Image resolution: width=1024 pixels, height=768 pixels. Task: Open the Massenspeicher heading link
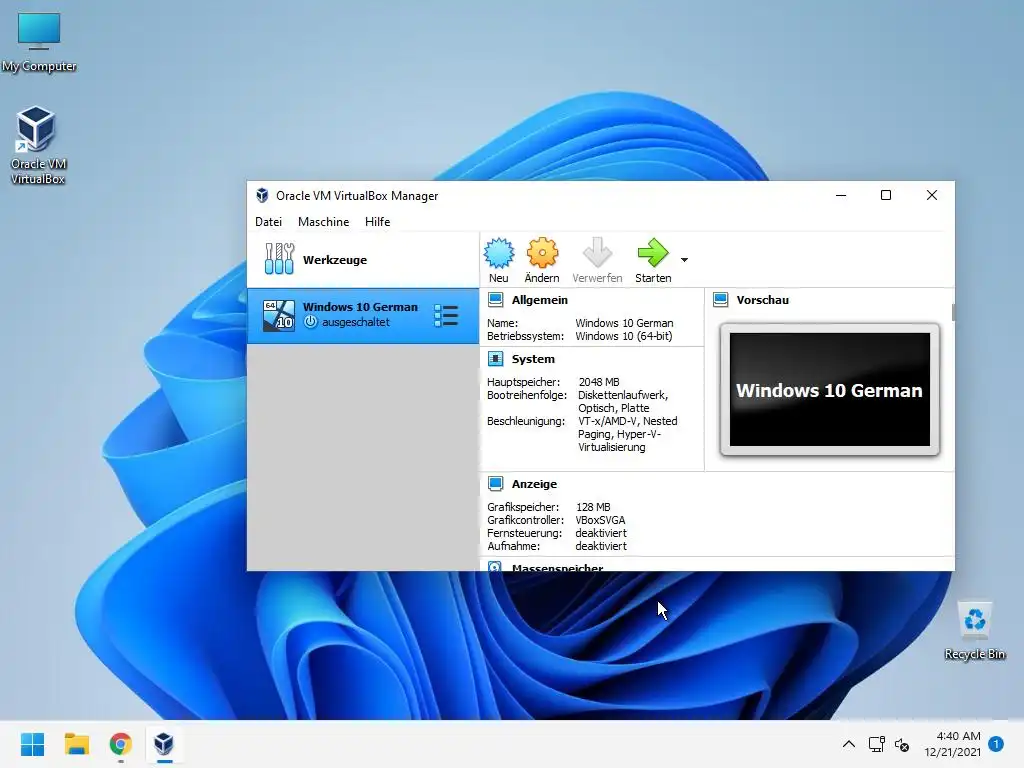click(x=557, y=567)
